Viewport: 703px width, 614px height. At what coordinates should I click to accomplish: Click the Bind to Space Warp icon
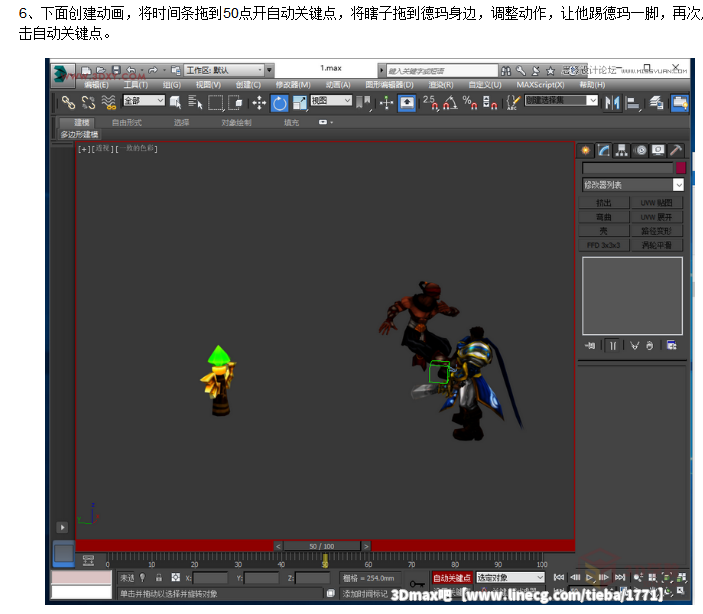[108, 103]
